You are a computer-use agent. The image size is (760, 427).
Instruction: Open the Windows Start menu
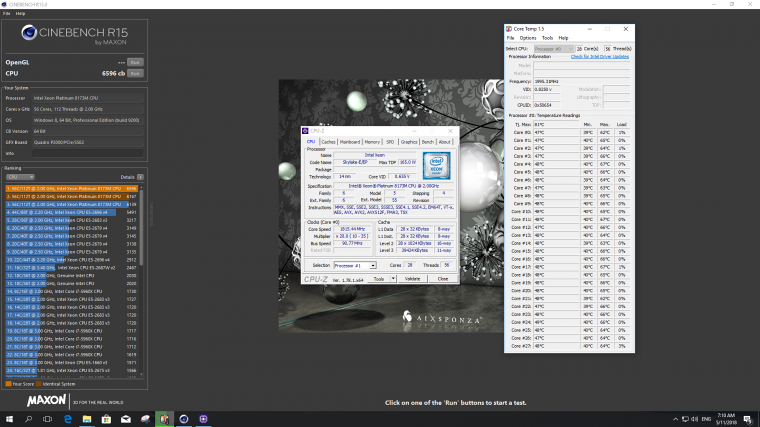(9, 419)
